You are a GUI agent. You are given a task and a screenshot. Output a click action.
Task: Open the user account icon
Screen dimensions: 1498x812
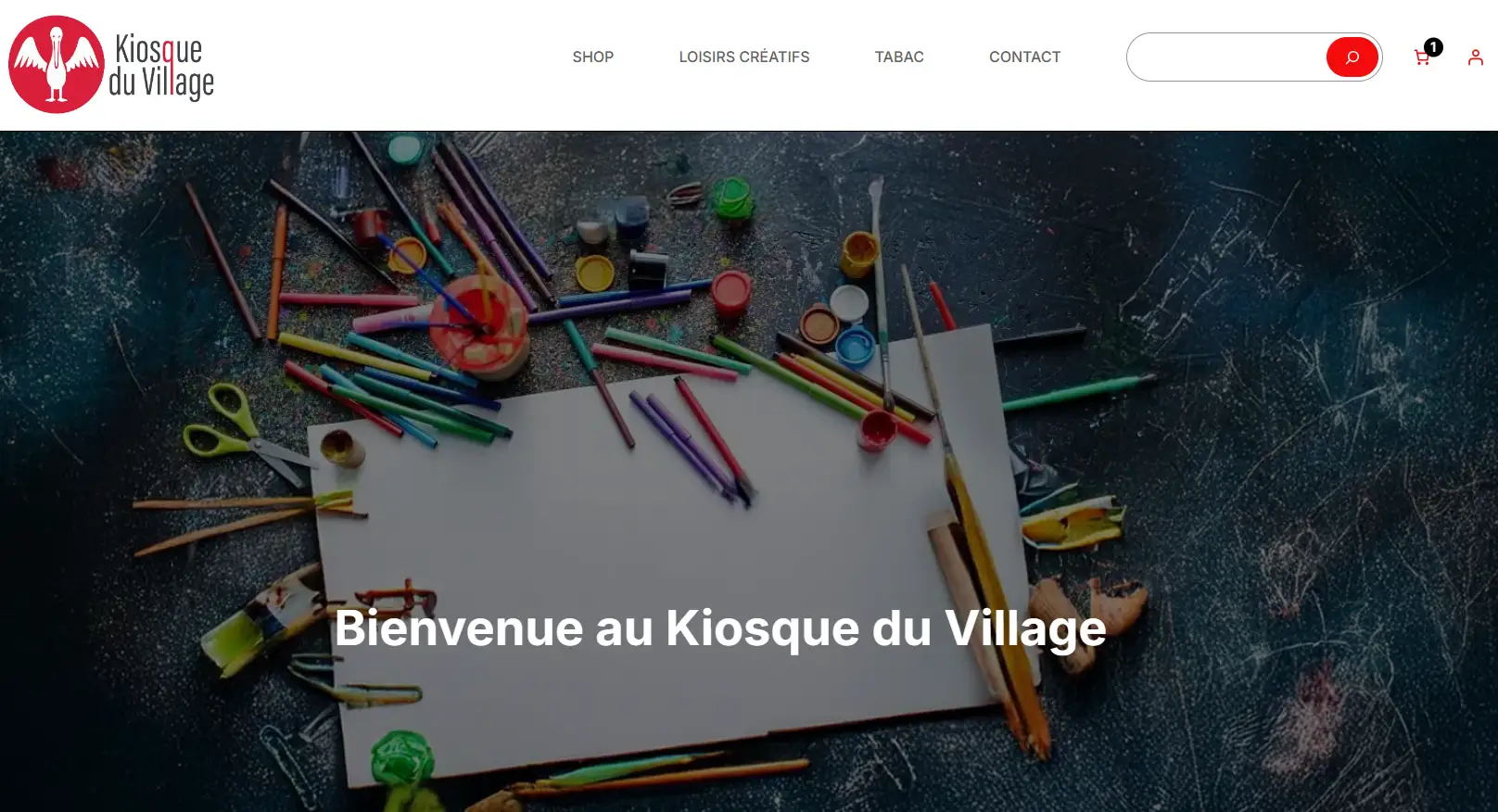1475,57
